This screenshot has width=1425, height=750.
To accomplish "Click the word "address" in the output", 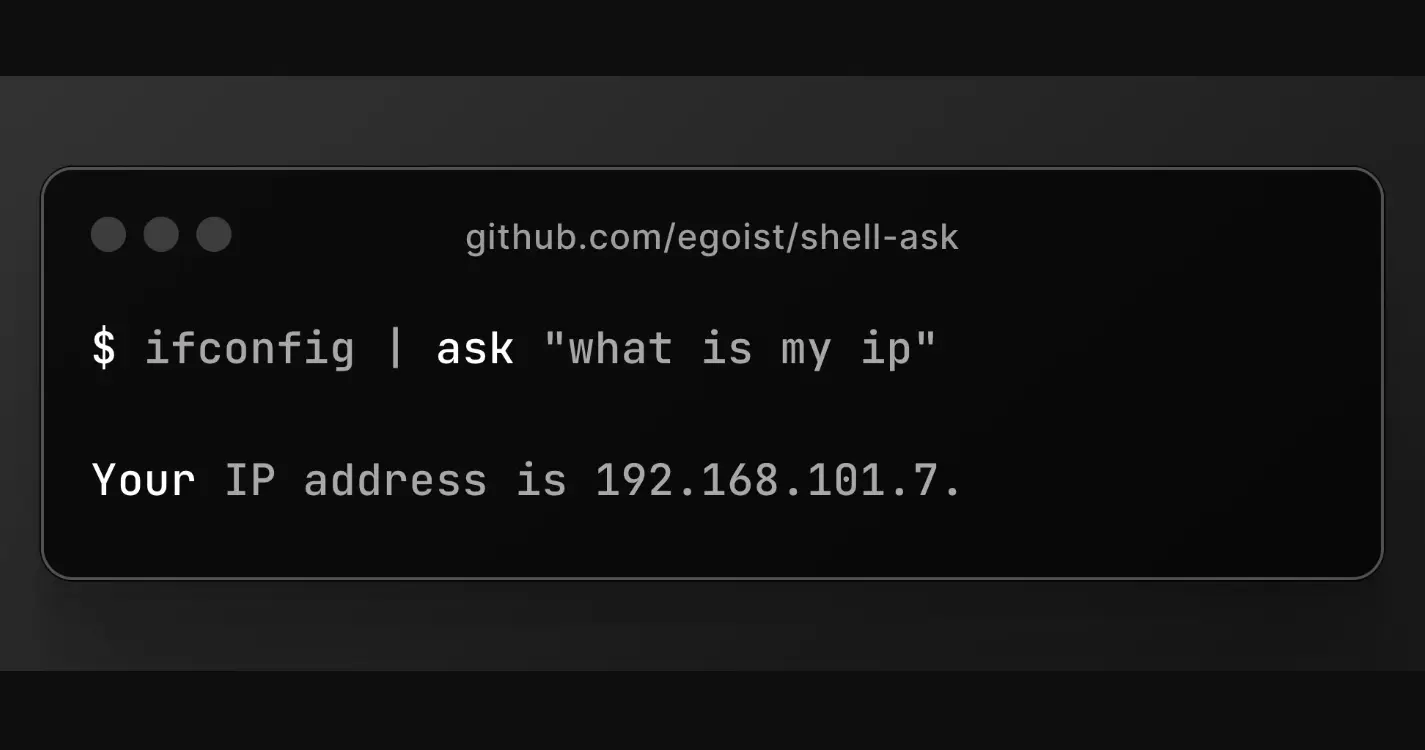I will click(395, 480).
